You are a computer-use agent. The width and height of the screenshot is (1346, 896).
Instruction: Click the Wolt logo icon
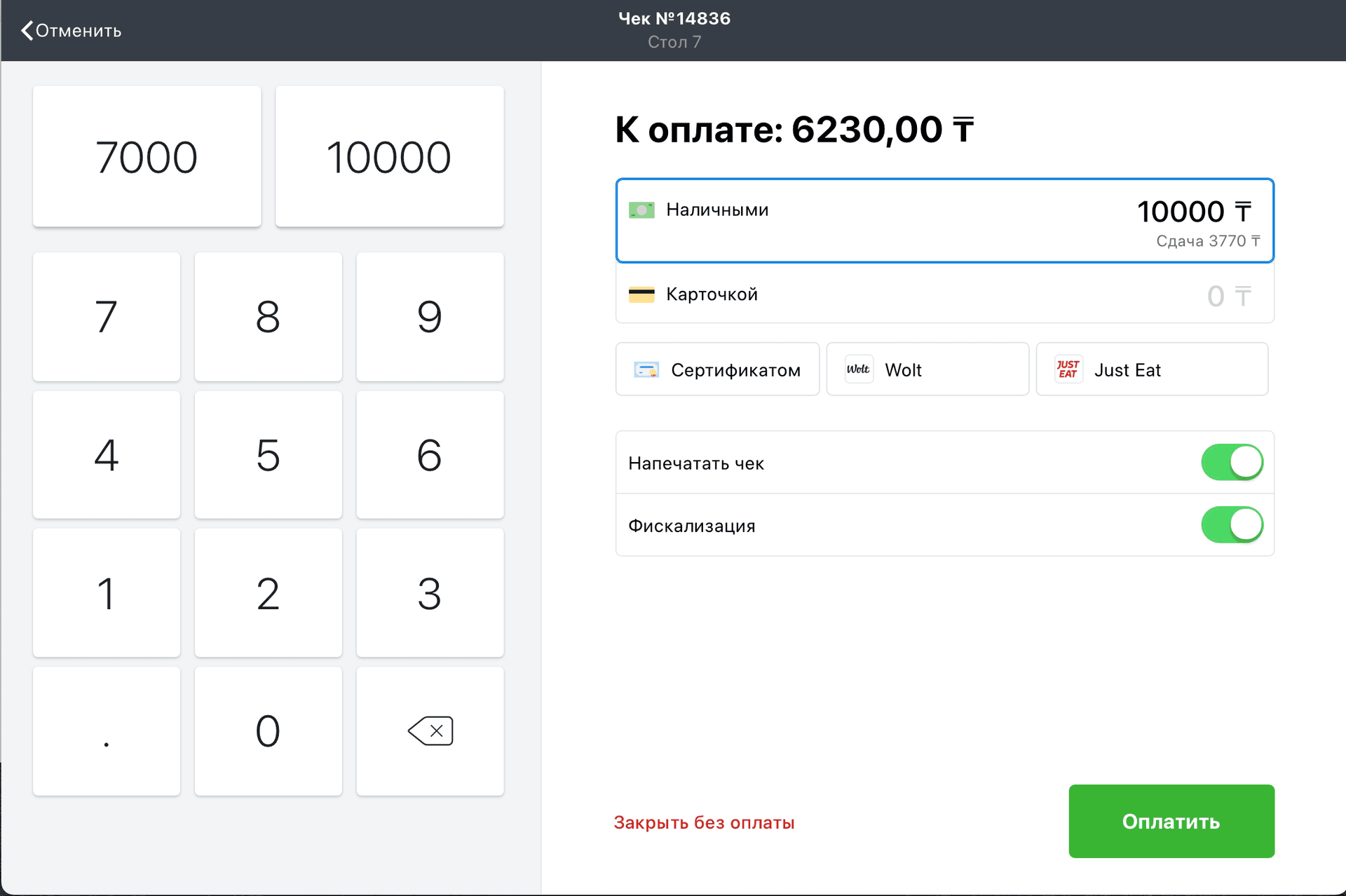coord(859,369)
